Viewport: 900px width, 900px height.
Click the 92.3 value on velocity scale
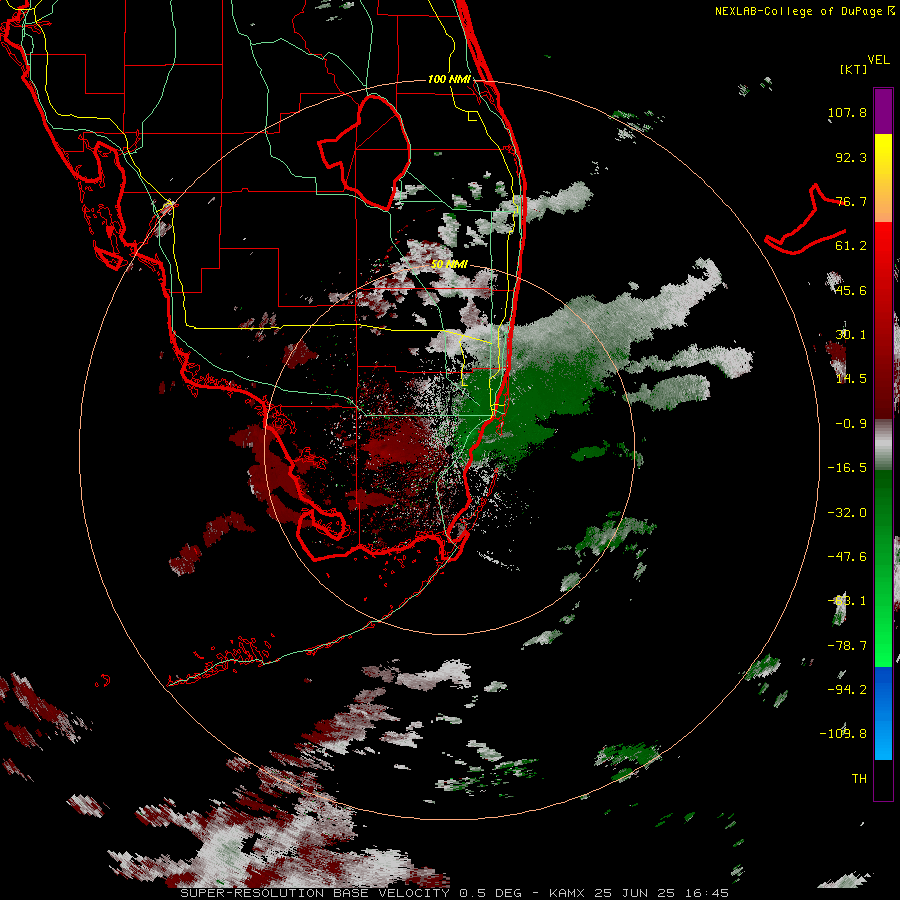click(851, 157)
